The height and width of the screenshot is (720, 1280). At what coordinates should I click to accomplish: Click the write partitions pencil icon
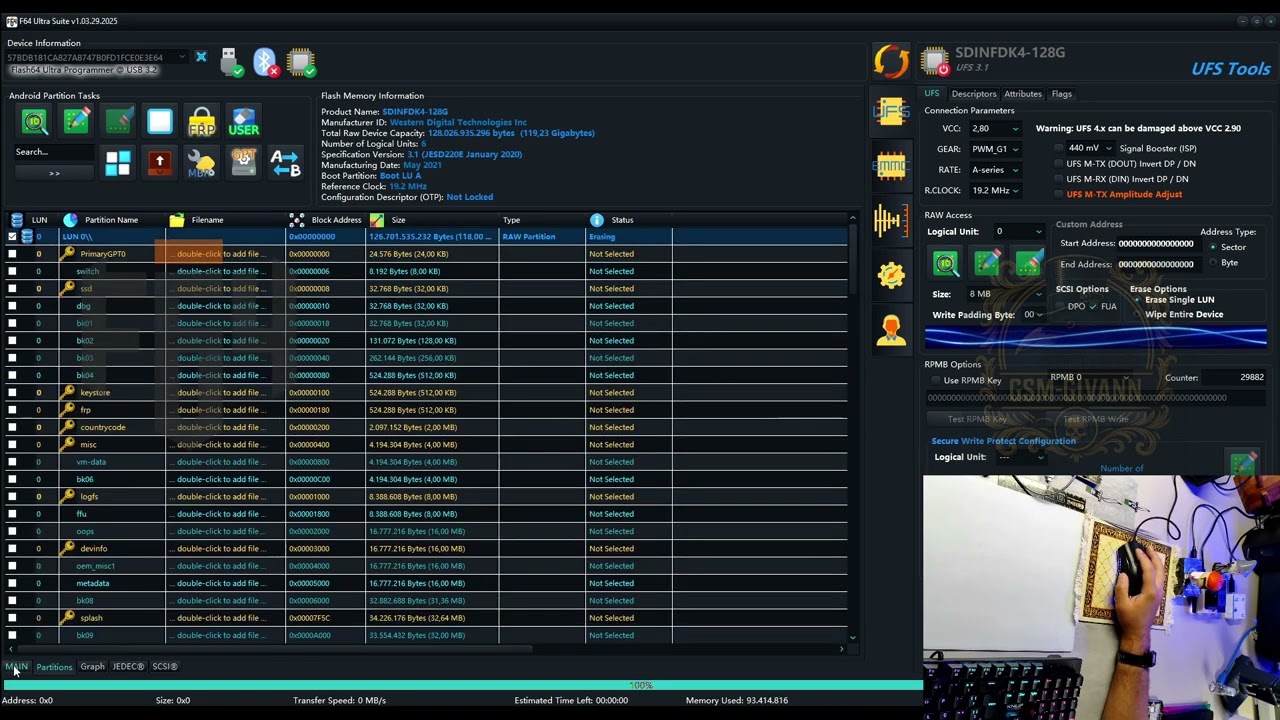point(77,122)
